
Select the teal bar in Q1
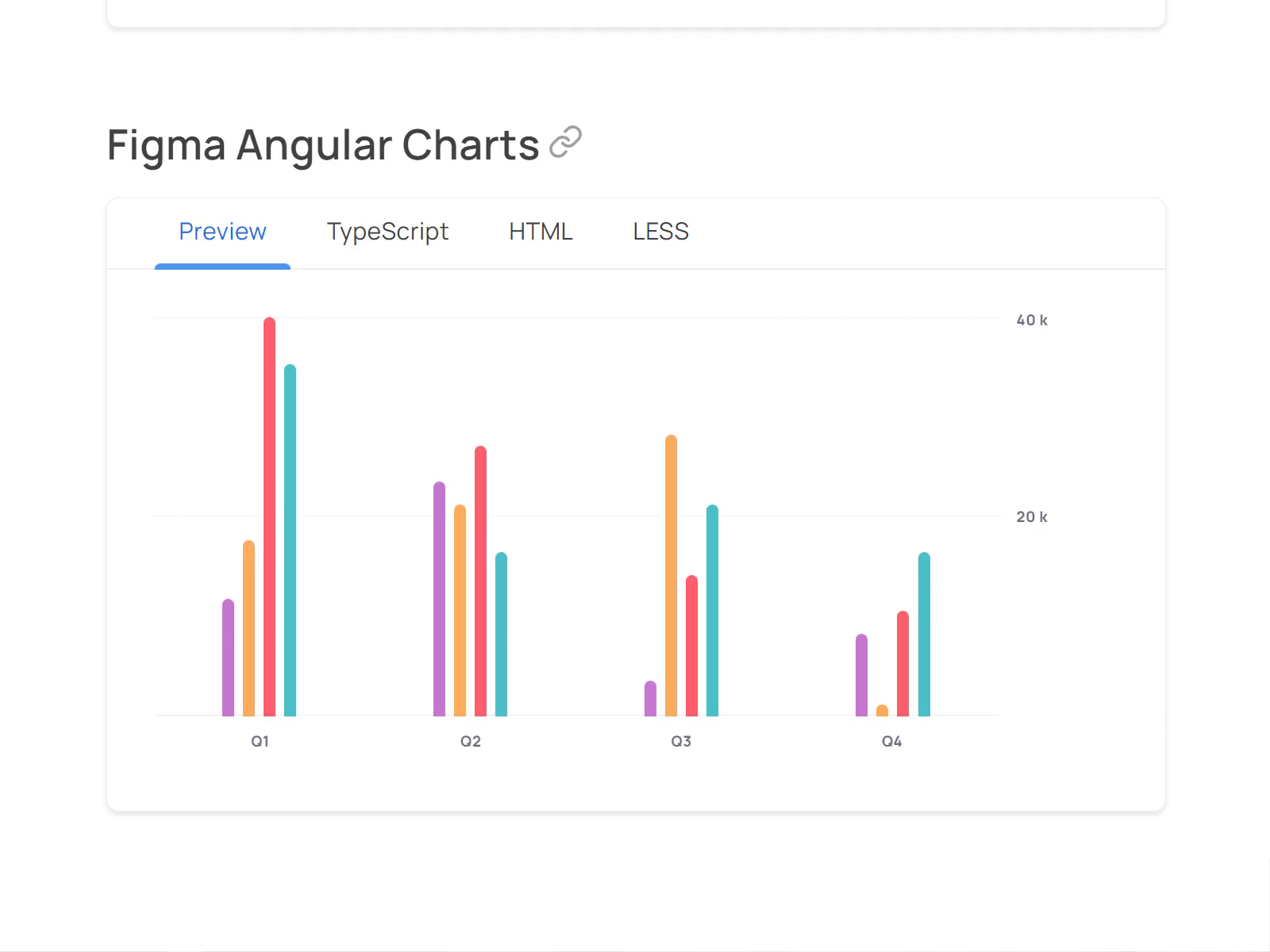pyautogui.click(x=290, y=539)
